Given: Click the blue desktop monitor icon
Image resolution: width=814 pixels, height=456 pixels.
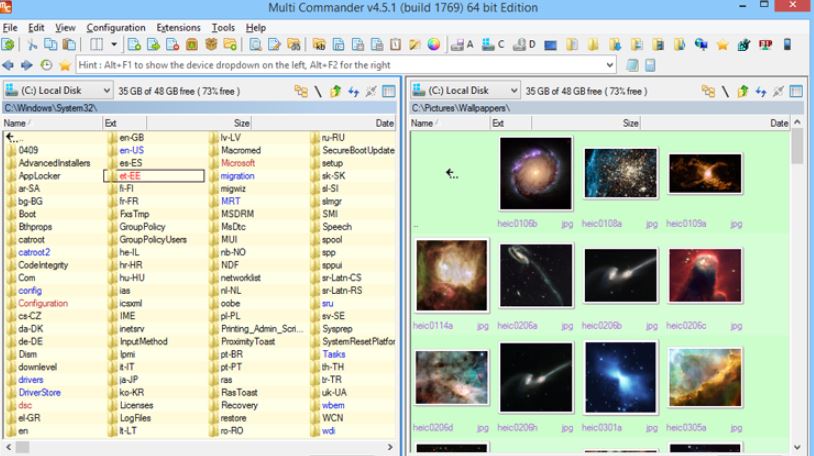Looking at the screenshot, I should pos(551,45).
